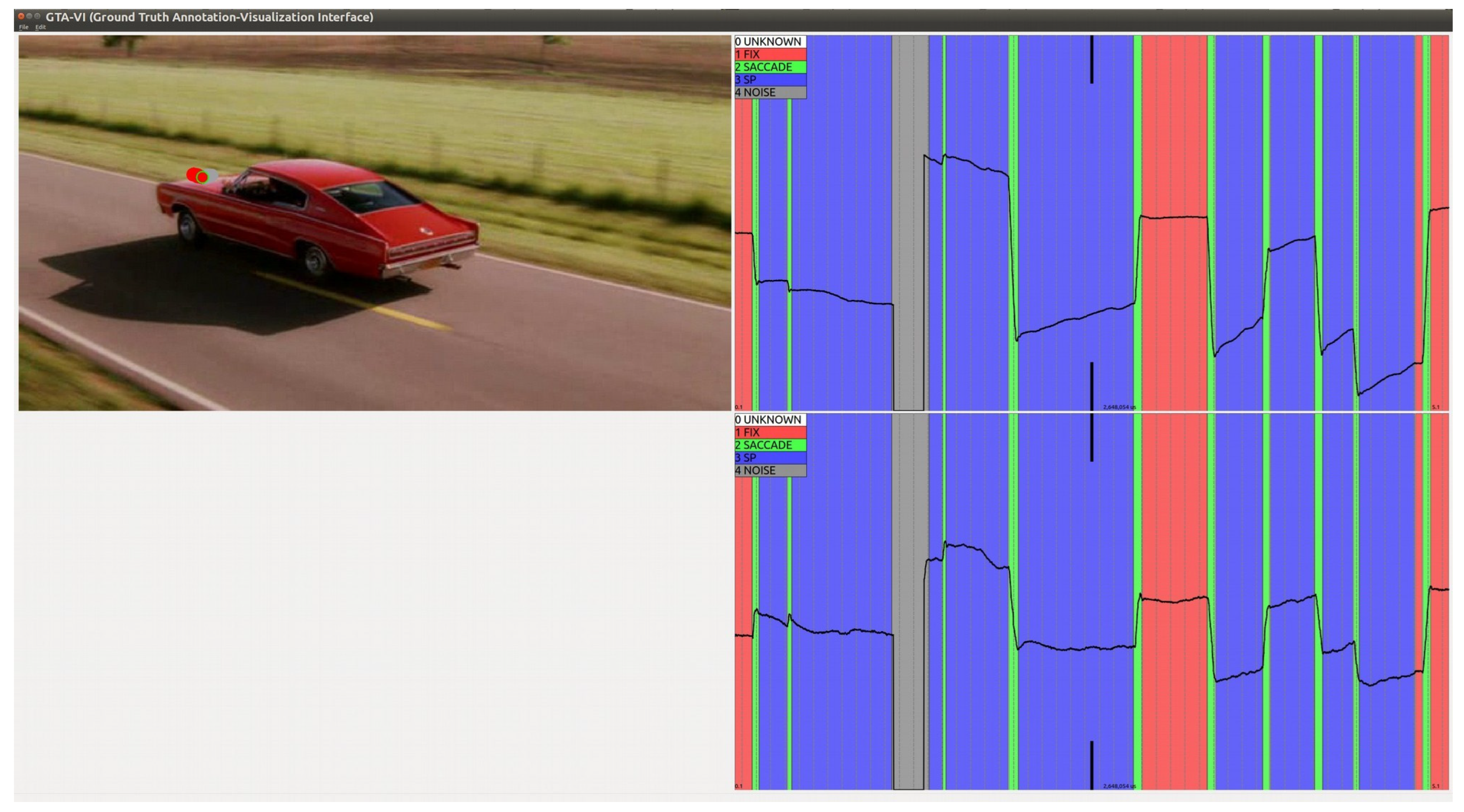This screenshot has height=812, width=1464.
Task: Select 3 SP label in top legend
Action: tap(770, 80)
